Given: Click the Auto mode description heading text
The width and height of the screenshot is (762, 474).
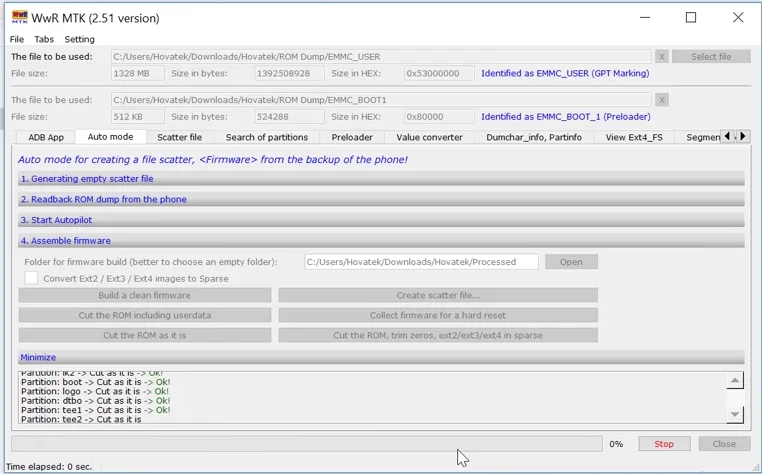Looking at the screenshot, I should coord(213,159).
